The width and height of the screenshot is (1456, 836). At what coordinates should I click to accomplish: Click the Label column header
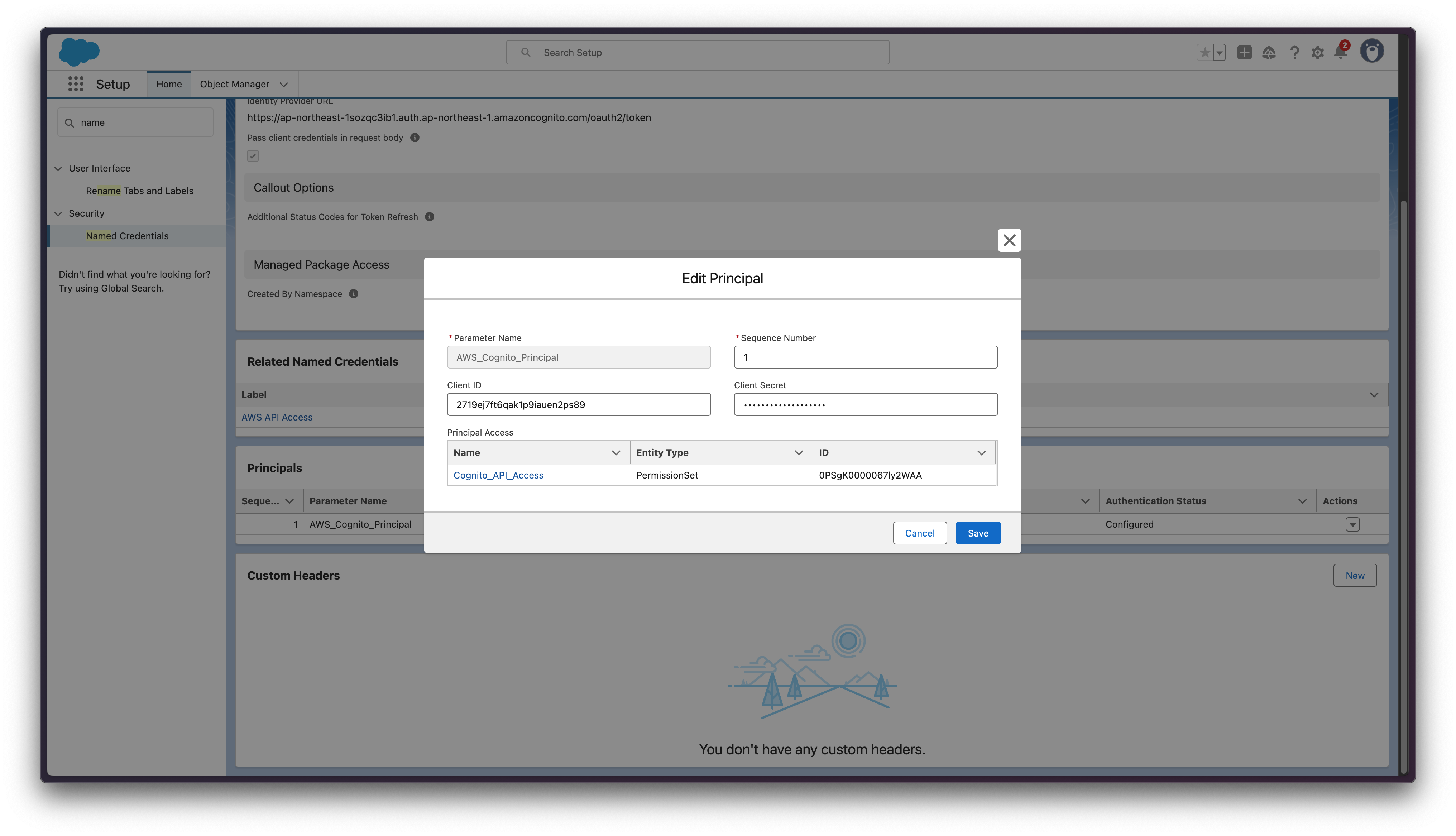[254, 394]
